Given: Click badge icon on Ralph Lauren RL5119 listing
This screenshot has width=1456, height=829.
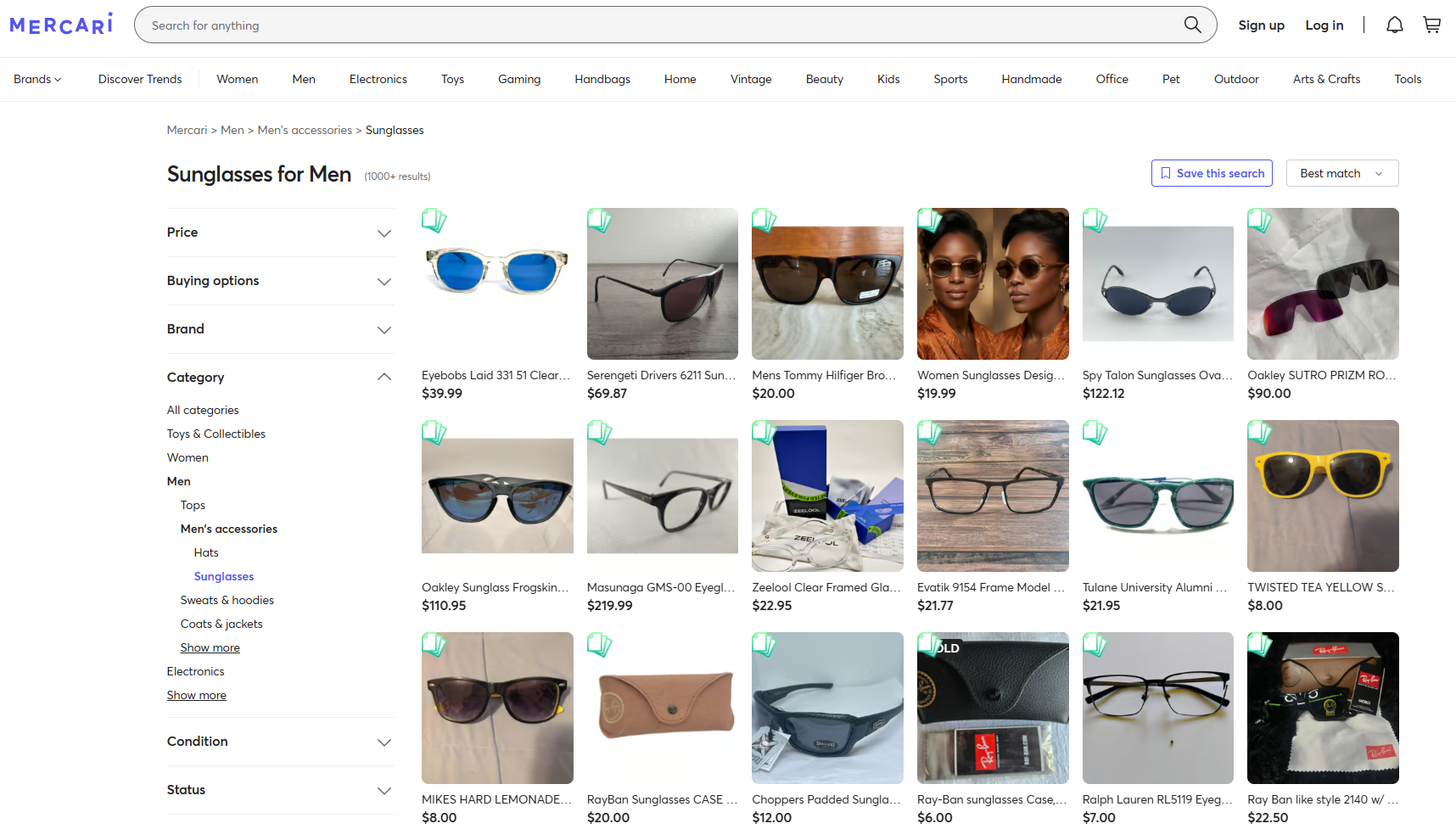Looking at the screenshot, I should pyautogui.click(x=1095, y=645).
